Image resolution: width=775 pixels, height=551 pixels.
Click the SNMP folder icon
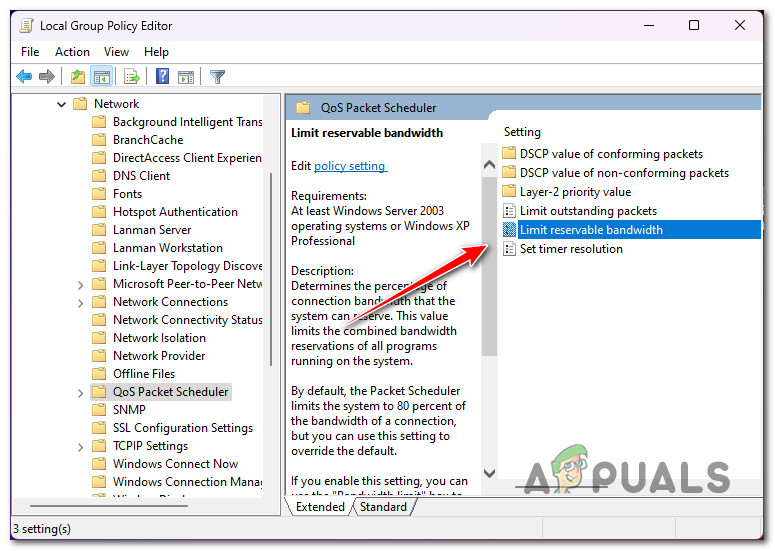coord(99,410)
